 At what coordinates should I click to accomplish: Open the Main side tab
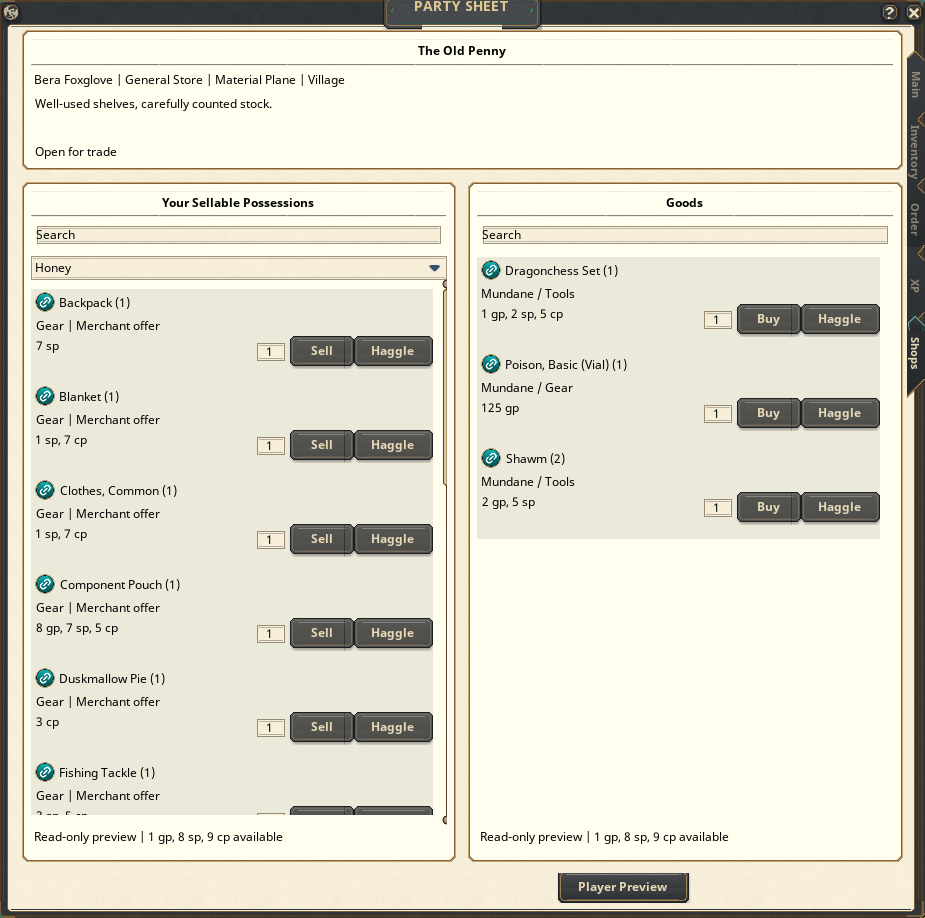(915, 84)
